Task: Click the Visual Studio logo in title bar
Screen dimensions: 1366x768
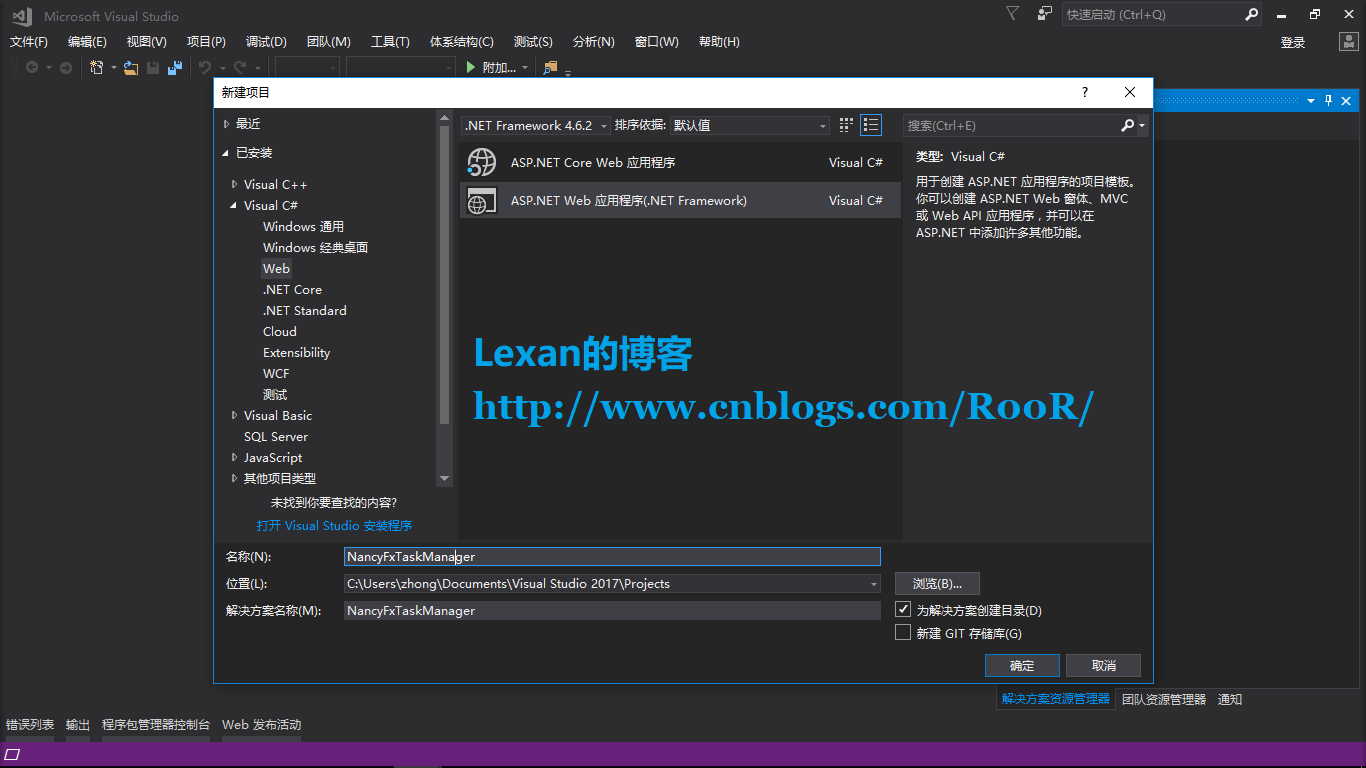Action: (x=22, y=16)
